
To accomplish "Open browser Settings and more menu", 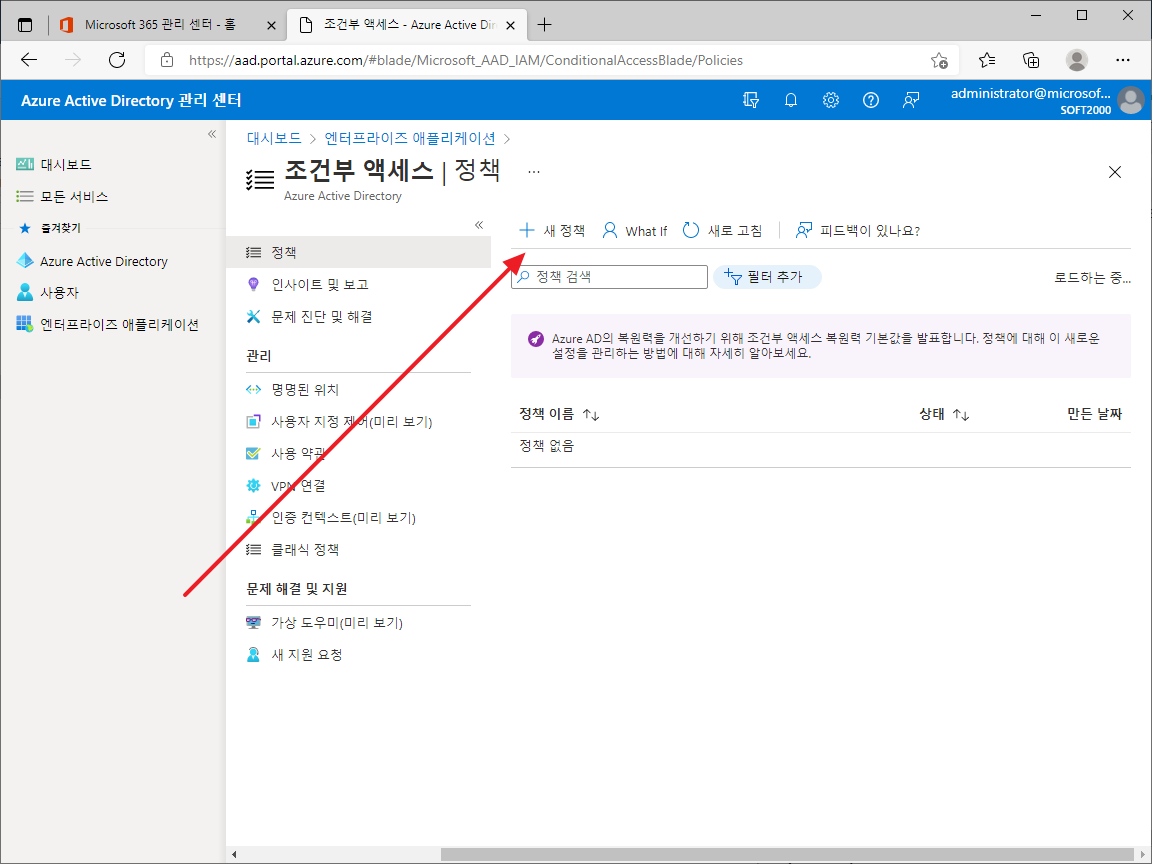I will (1123, 60).
